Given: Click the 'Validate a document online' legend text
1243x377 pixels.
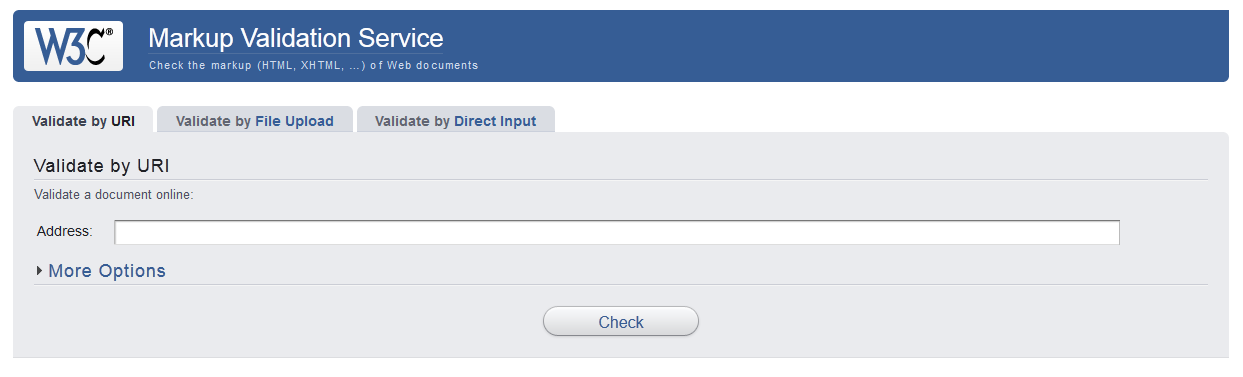Looking at the screenshot, I should click(113, 194).
